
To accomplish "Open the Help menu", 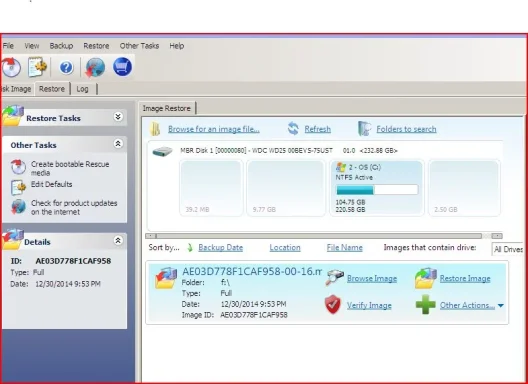I will [x=177, y=46].
